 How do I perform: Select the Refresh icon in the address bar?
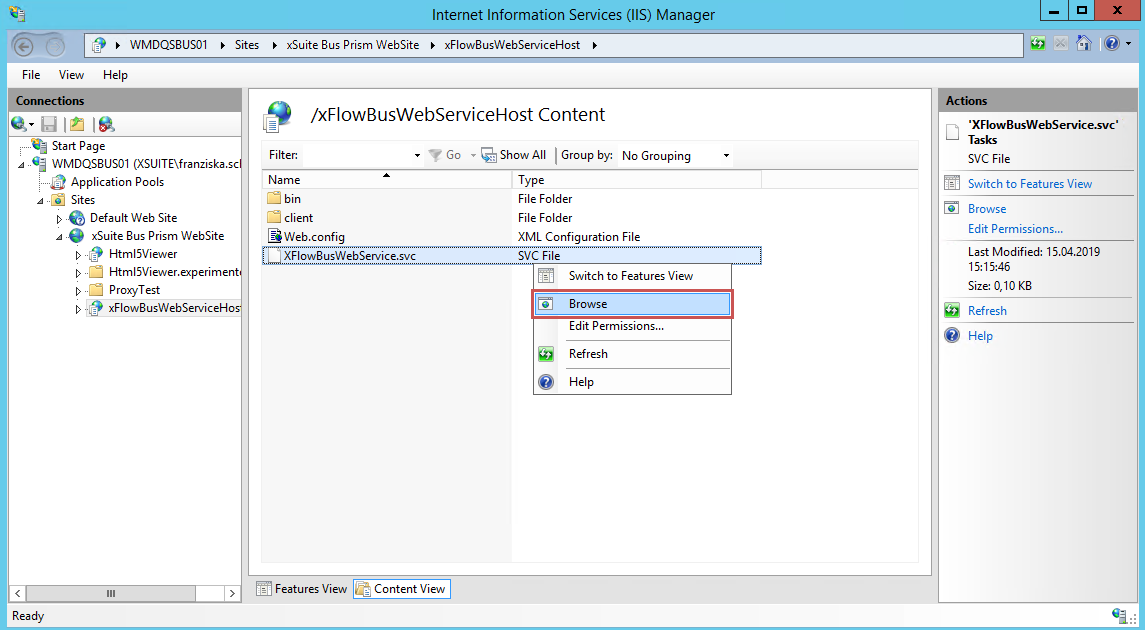point(1037,43)
